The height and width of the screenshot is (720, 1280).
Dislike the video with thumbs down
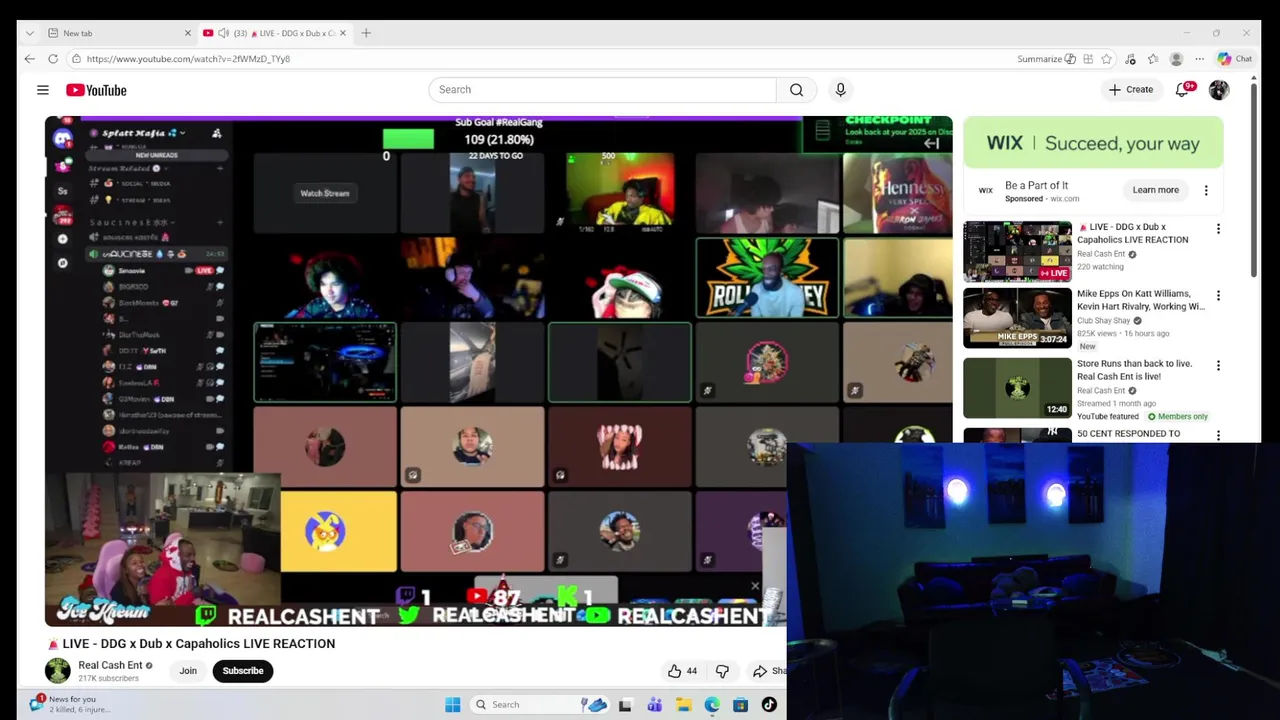[x=722, y=671]
